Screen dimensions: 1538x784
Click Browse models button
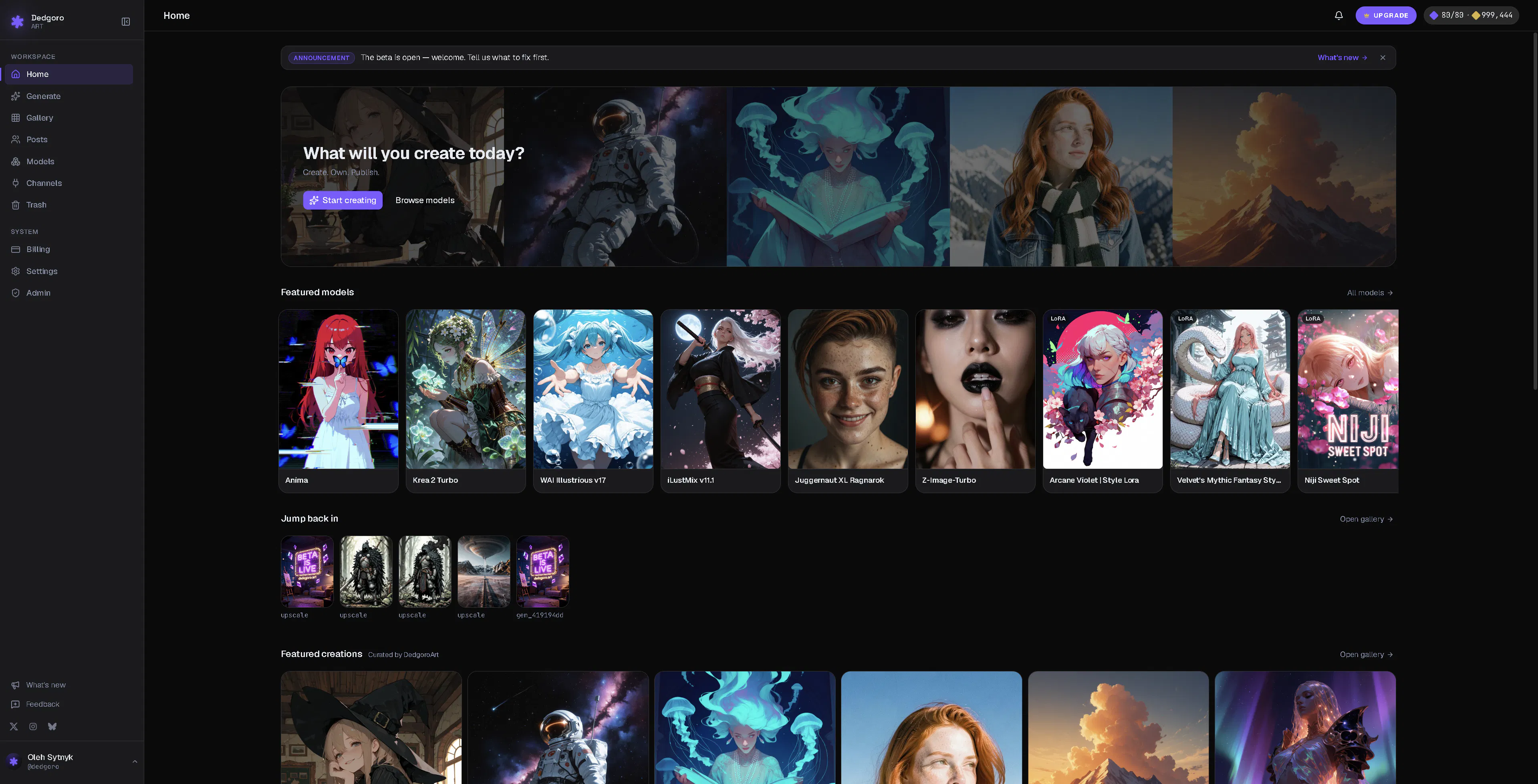coord(425,200)
